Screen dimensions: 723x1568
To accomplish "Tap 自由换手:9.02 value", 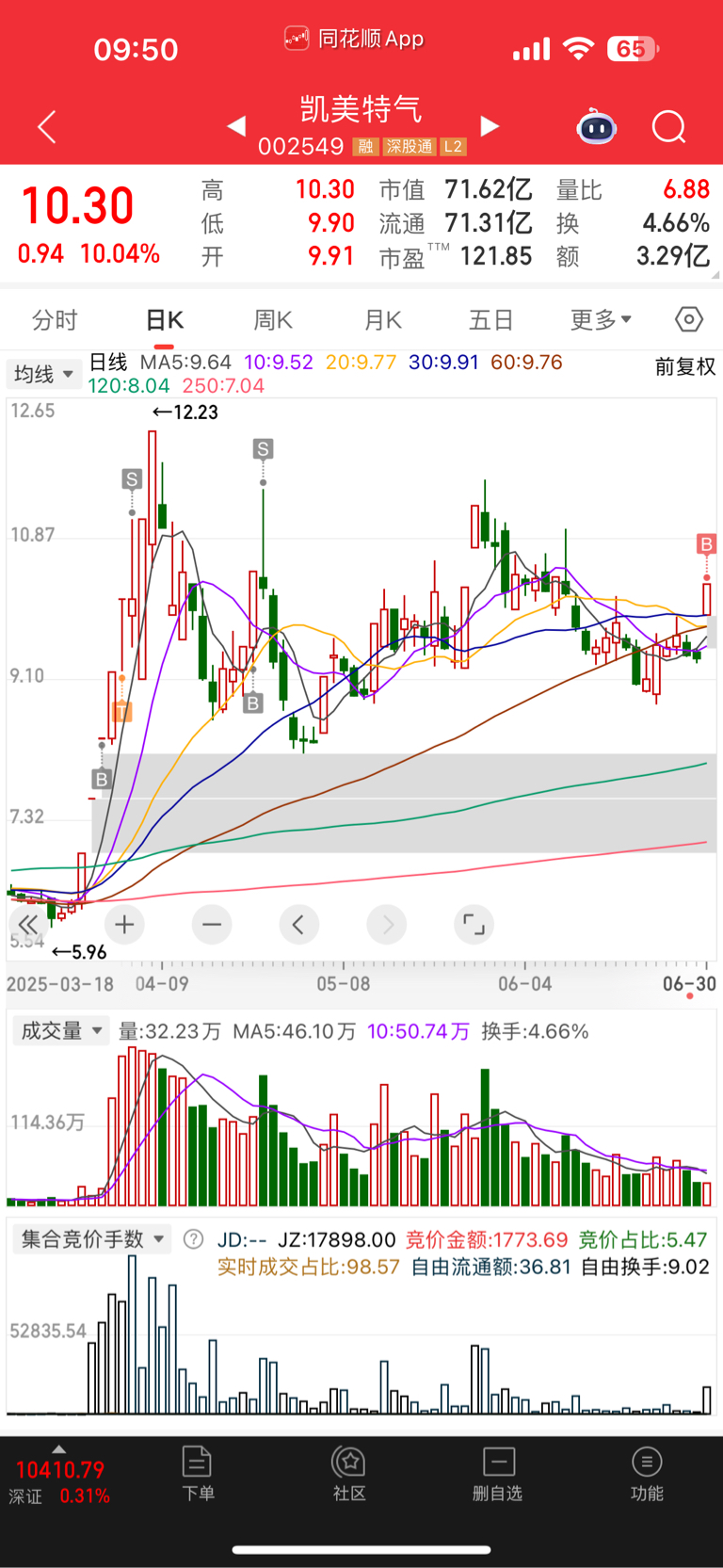I will 645,1267.
